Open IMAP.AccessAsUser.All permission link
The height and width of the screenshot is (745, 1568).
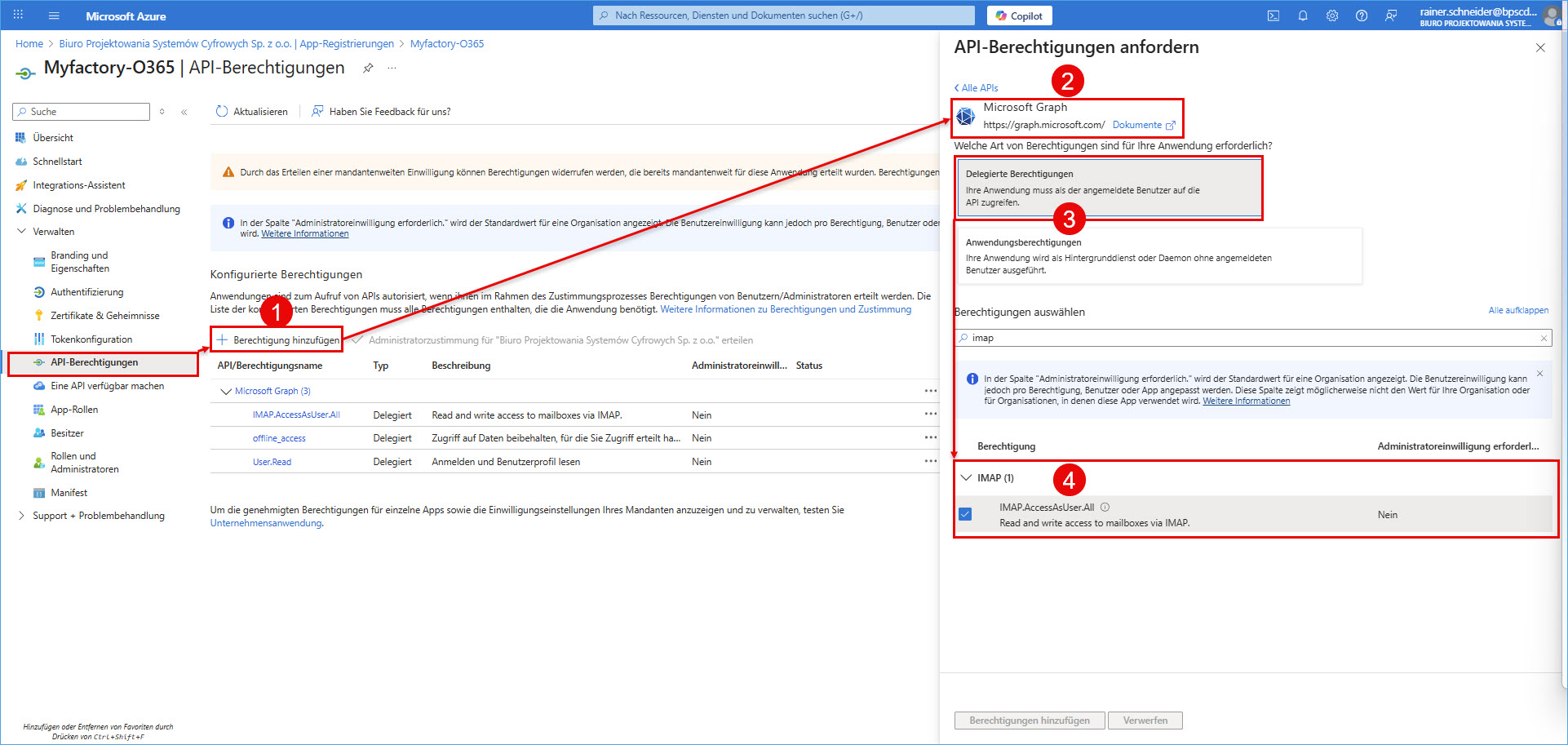click(x=296, y=415)
